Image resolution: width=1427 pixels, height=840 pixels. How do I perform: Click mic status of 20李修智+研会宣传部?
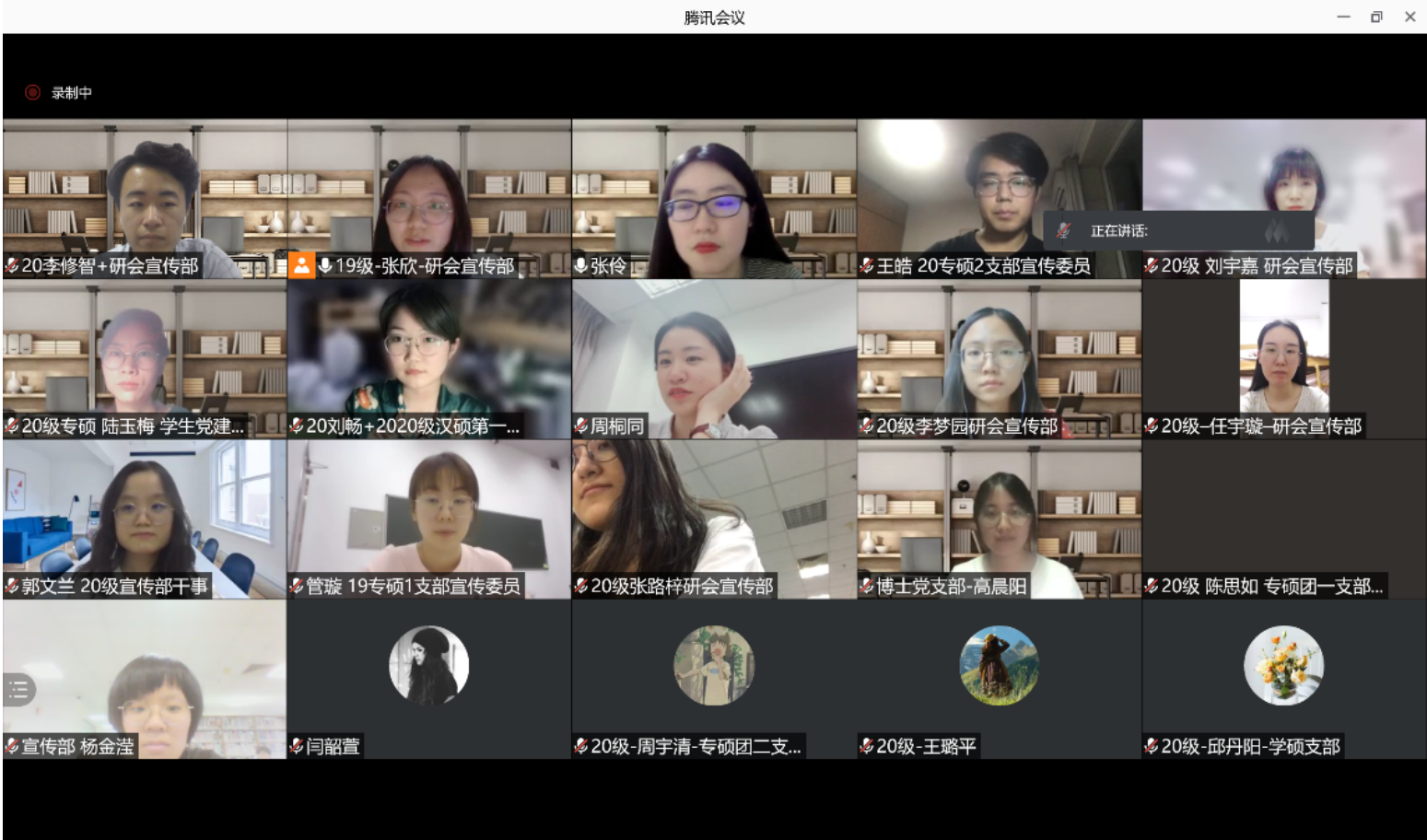pyautogui.click(x=12, y=266)
